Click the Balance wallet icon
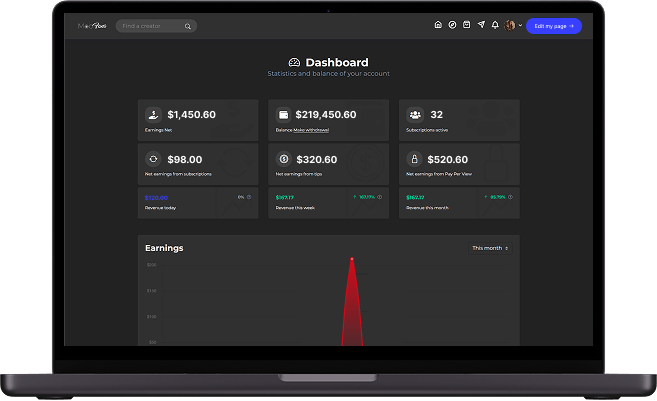Screen dimensions: 657x401 284,114
